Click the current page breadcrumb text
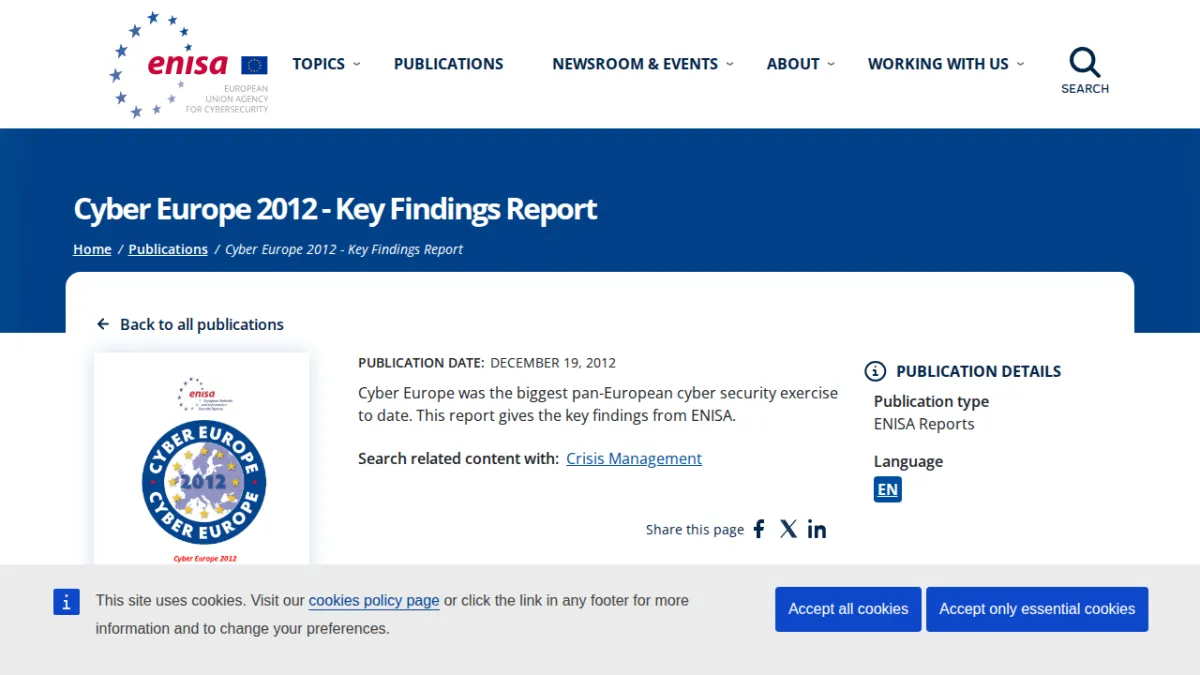This screenshot has height=675, width=1200. coord(344,249)
